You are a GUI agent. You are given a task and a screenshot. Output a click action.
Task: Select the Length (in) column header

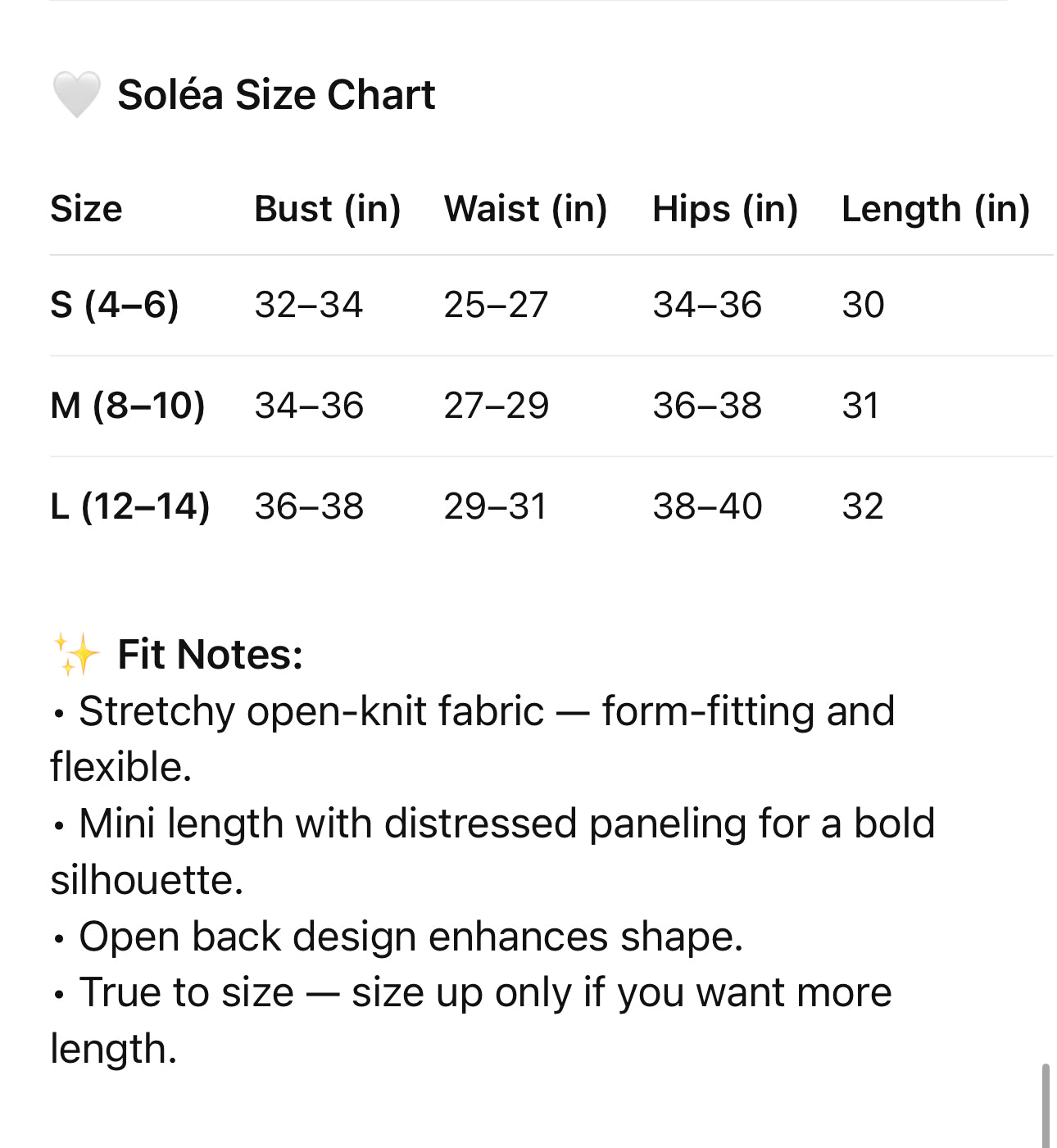pos(935,209)
